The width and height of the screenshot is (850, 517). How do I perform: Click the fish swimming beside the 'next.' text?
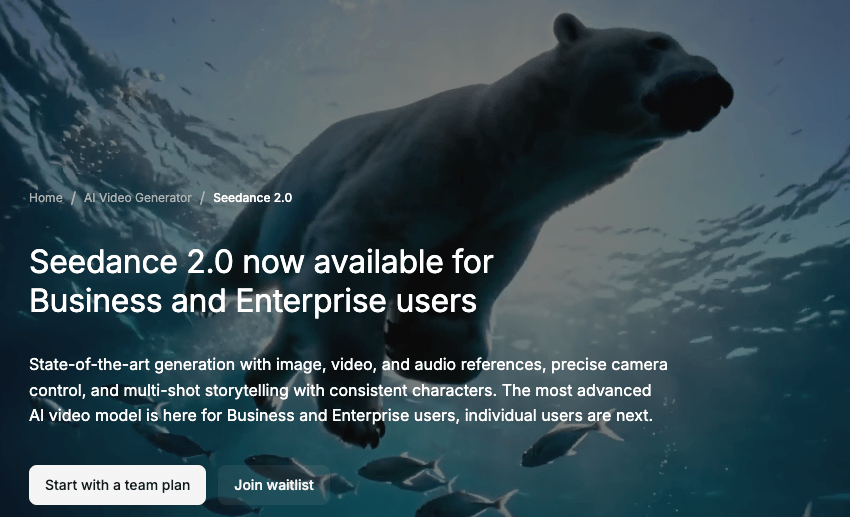pos(569,442)
